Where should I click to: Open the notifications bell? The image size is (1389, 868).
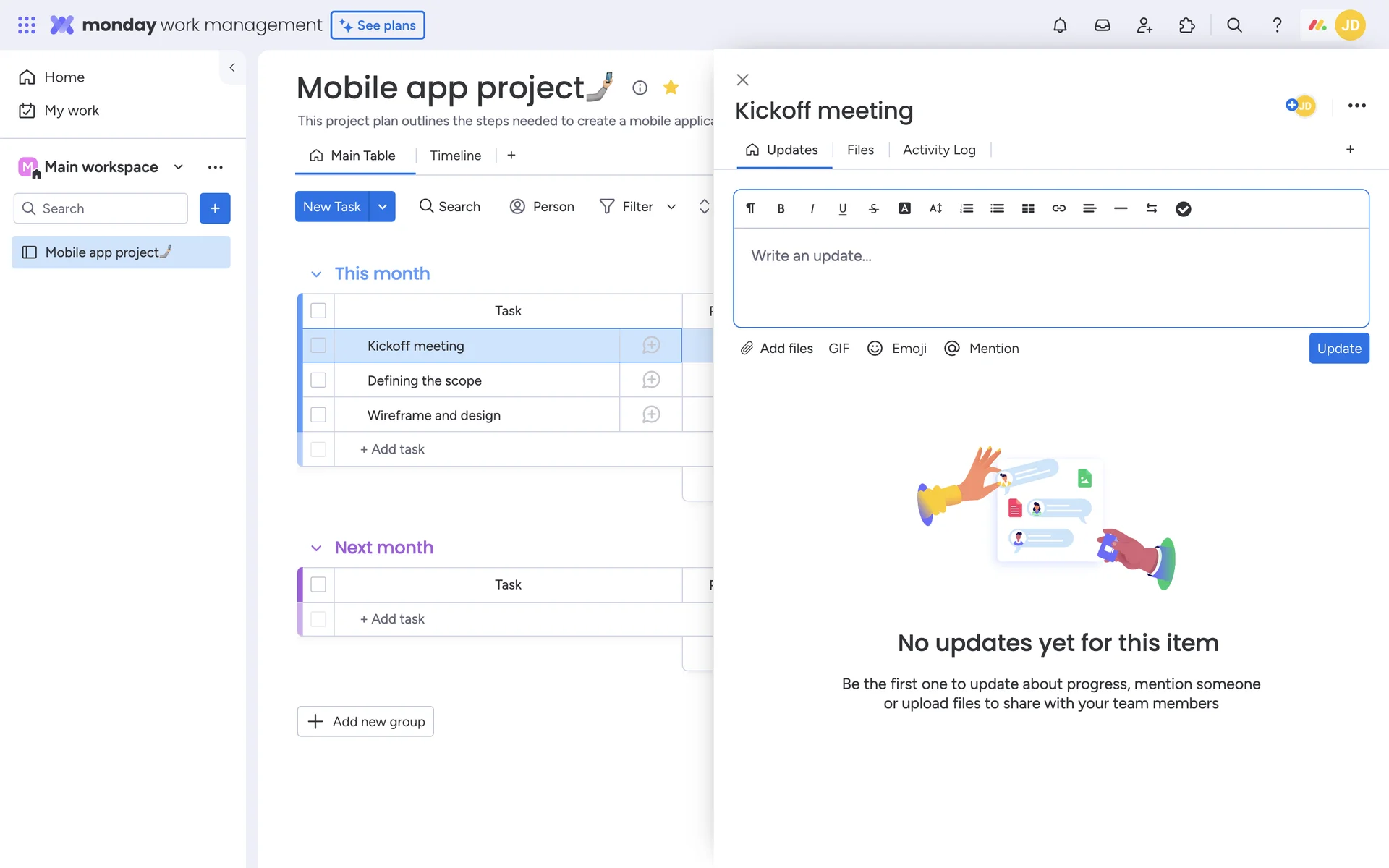(1060, 25)
